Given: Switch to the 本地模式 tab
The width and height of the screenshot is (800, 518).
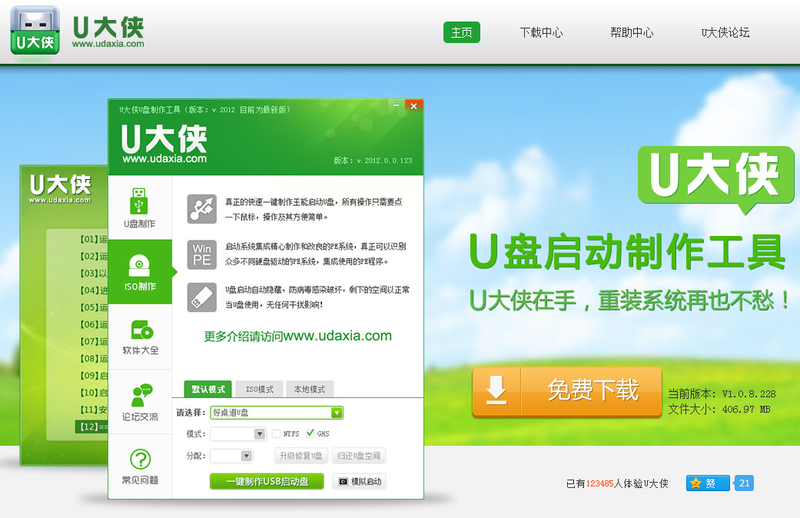Looking at the screenshot, I should (310, 389).
